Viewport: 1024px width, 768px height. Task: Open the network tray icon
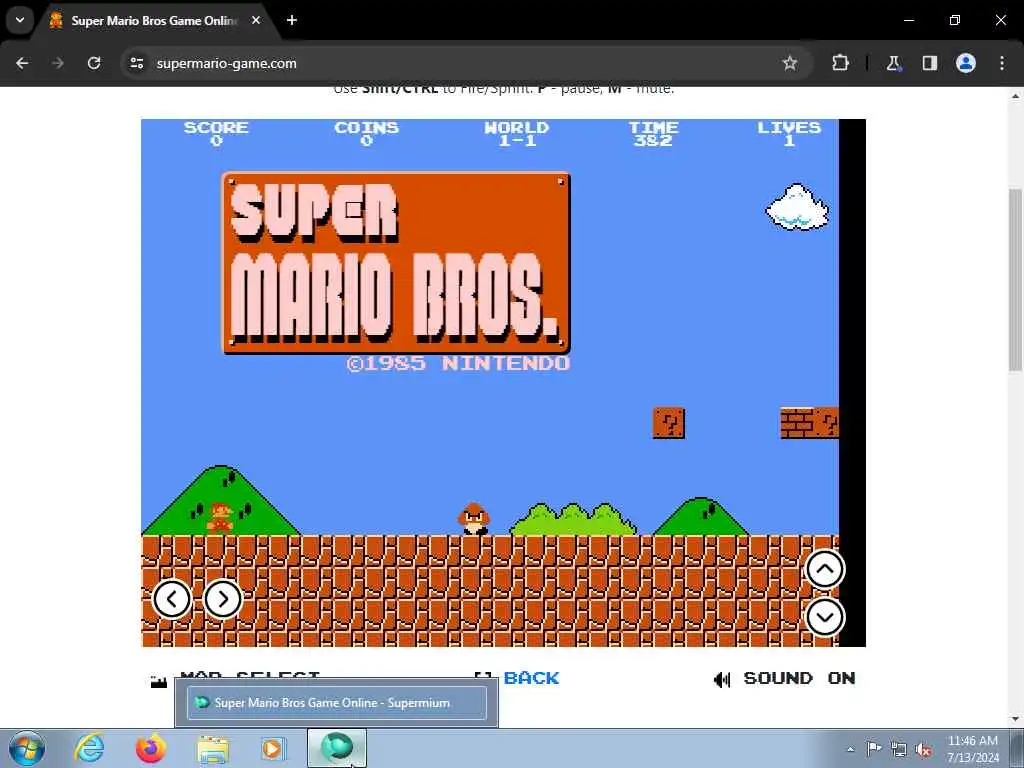[x=899, y=749]
